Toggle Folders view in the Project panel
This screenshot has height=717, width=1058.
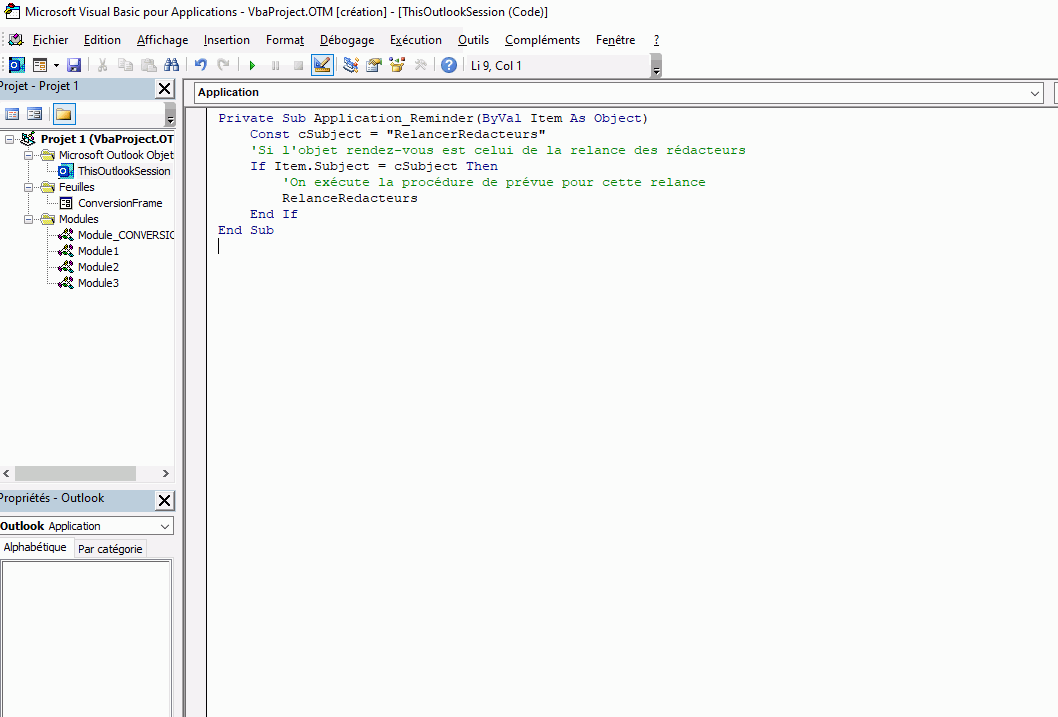pyautogui.click(x=64, y=114)
